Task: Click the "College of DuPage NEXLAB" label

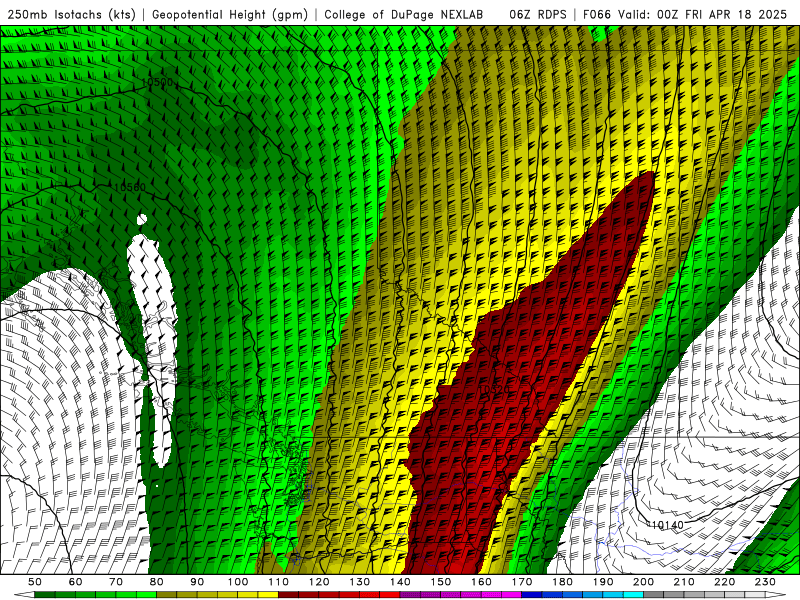Action: click(x=403, y=14)
